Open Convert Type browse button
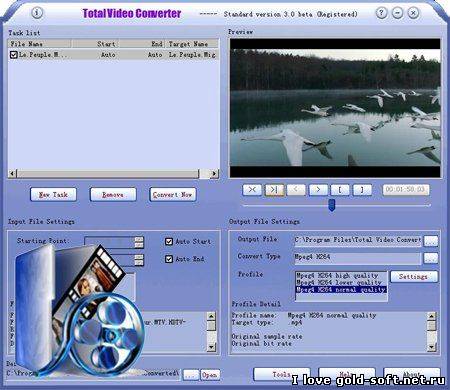Screen dimensions: 450x390 pos(431,258)
